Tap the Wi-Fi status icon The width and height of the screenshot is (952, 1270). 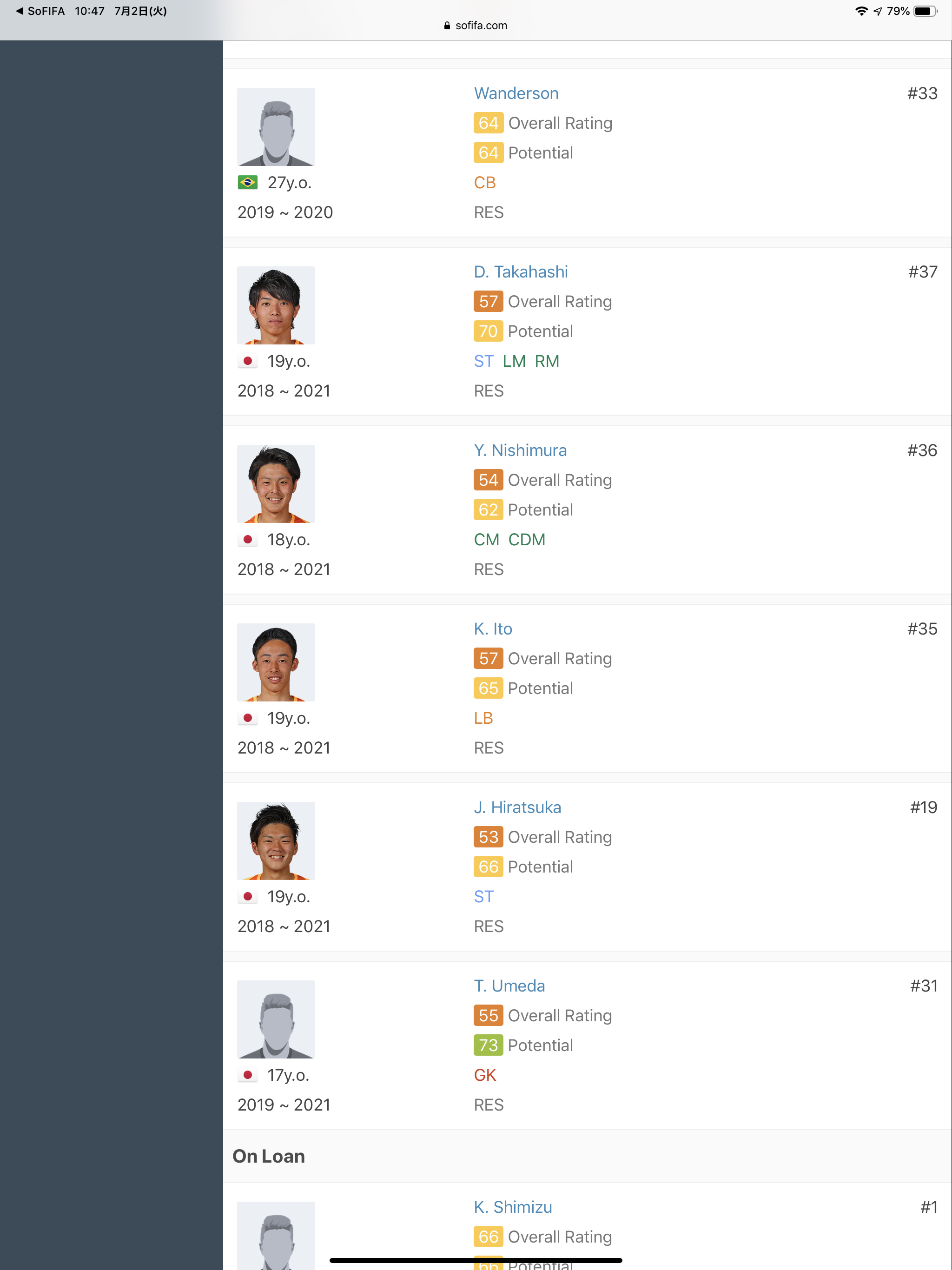pyautogui.click(x=861, y=11)
